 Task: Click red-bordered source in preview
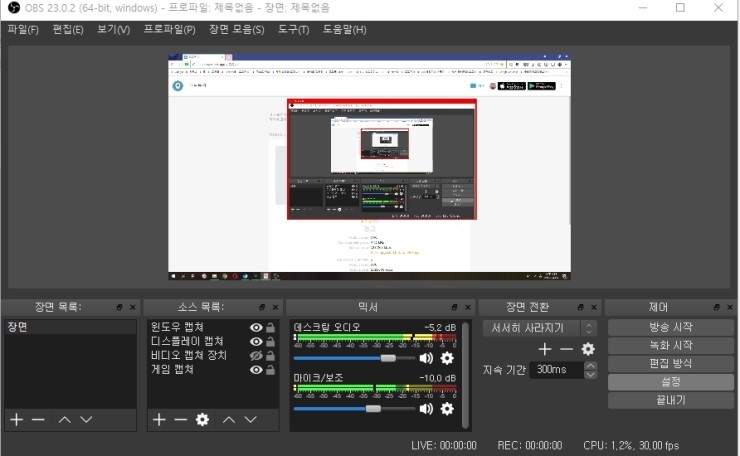382,159
